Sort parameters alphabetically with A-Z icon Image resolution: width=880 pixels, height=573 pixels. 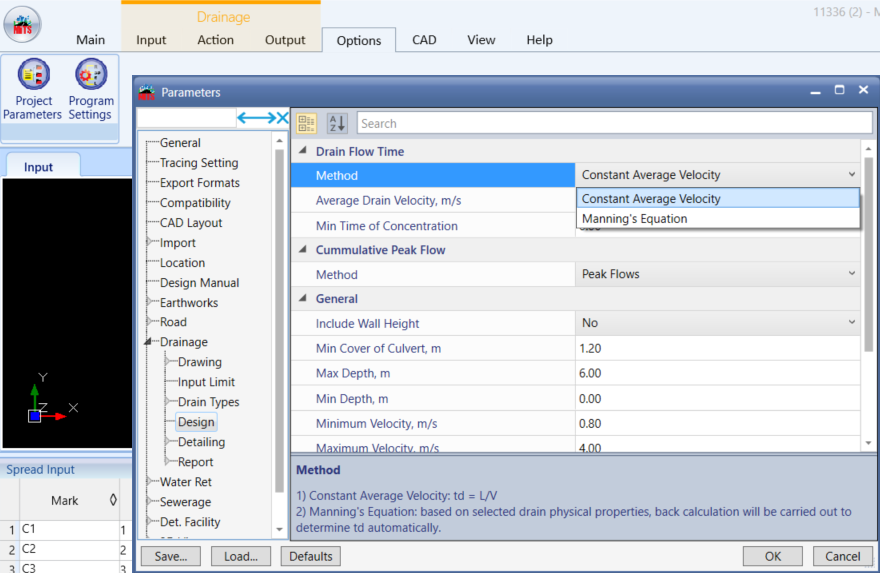337,123
